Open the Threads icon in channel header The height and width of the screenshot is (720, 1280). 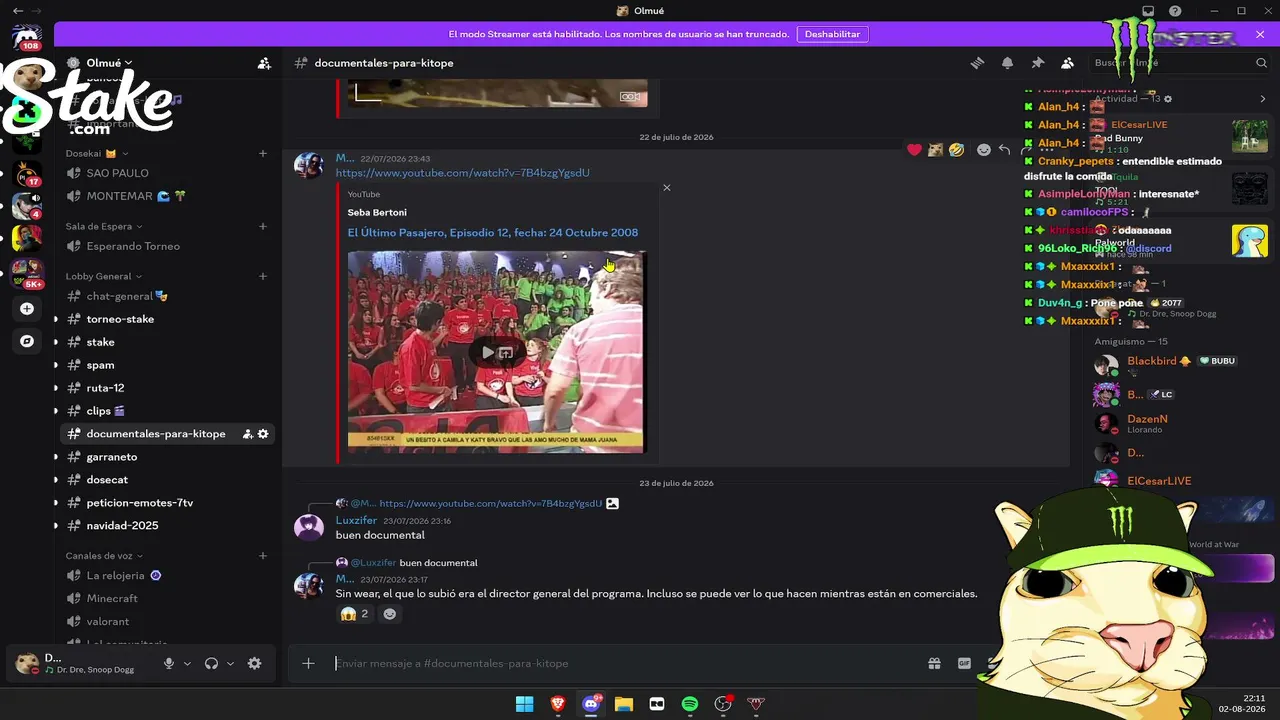click(977, 63)
